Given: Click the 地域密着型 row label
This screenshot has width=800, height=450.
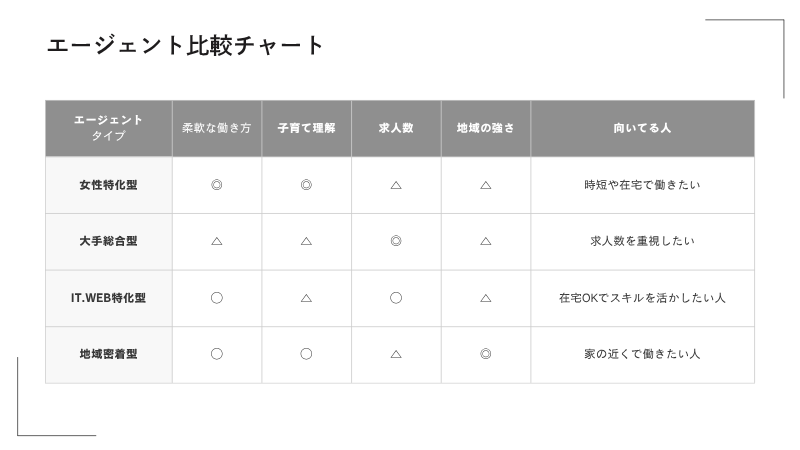Looking at the screenshot, I should pos(109,354).
